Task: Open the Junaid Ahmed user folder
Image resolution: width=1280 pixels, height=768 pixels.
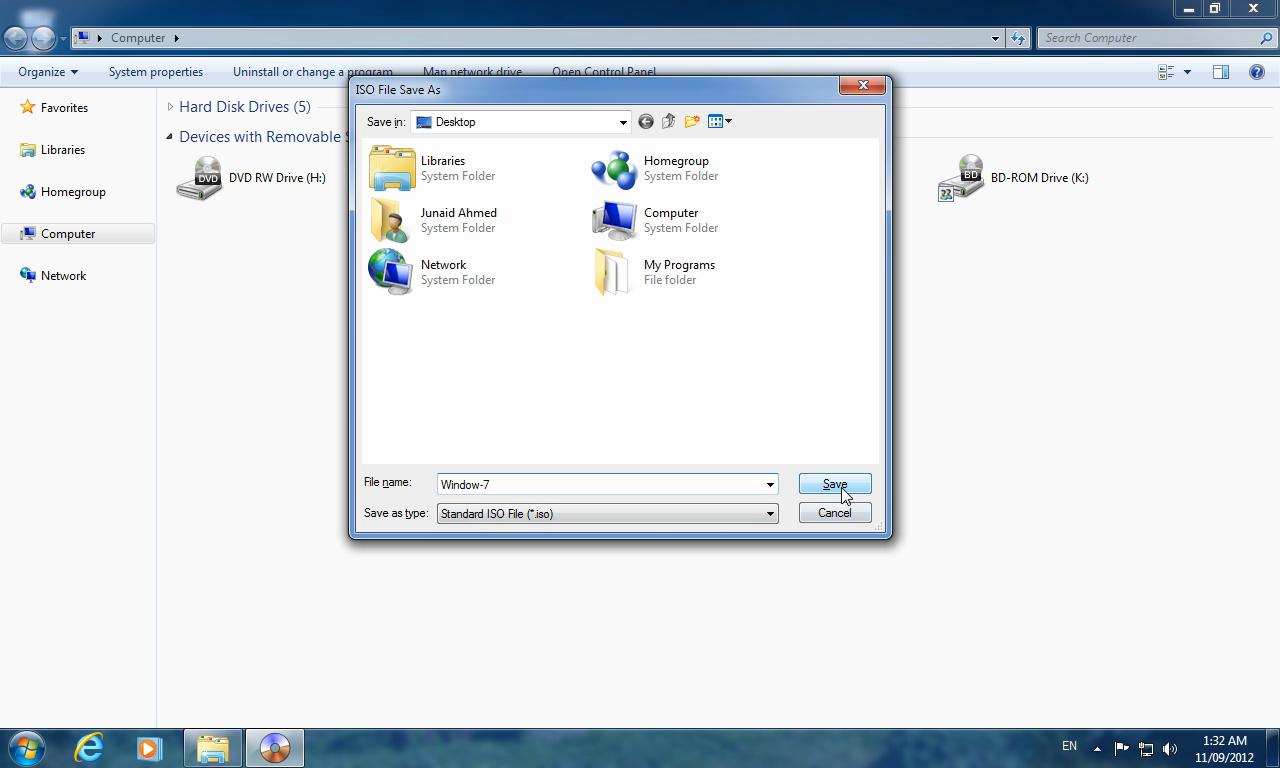Action: coord(392,220)
